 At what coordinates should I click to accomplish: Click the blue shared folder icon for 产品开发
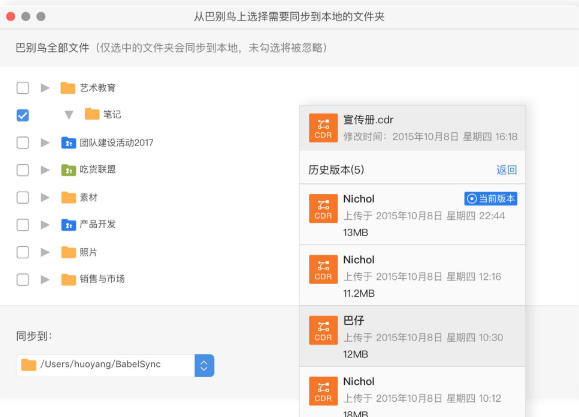click(68, 225)
